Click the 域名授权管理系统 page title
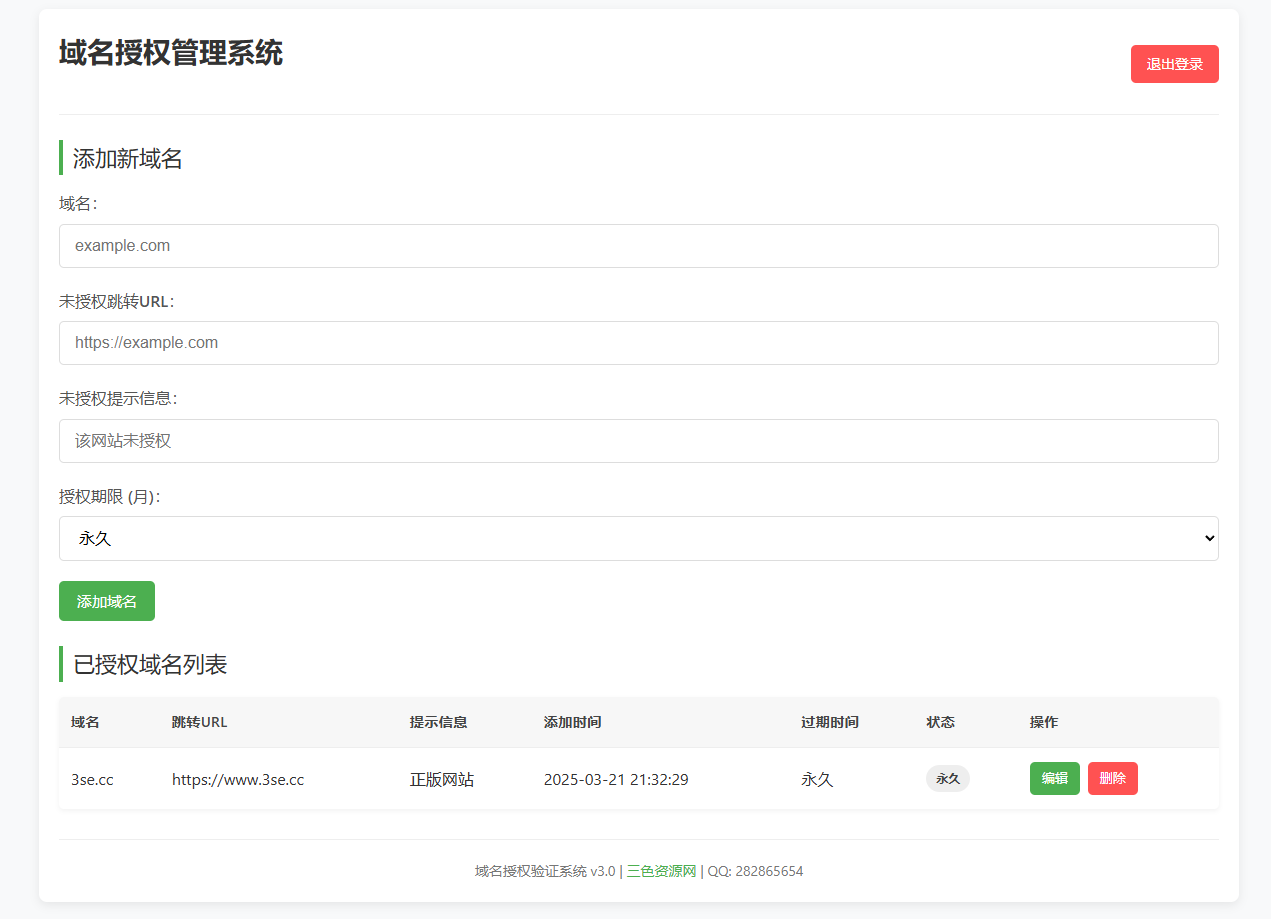 tap(171, 53)
